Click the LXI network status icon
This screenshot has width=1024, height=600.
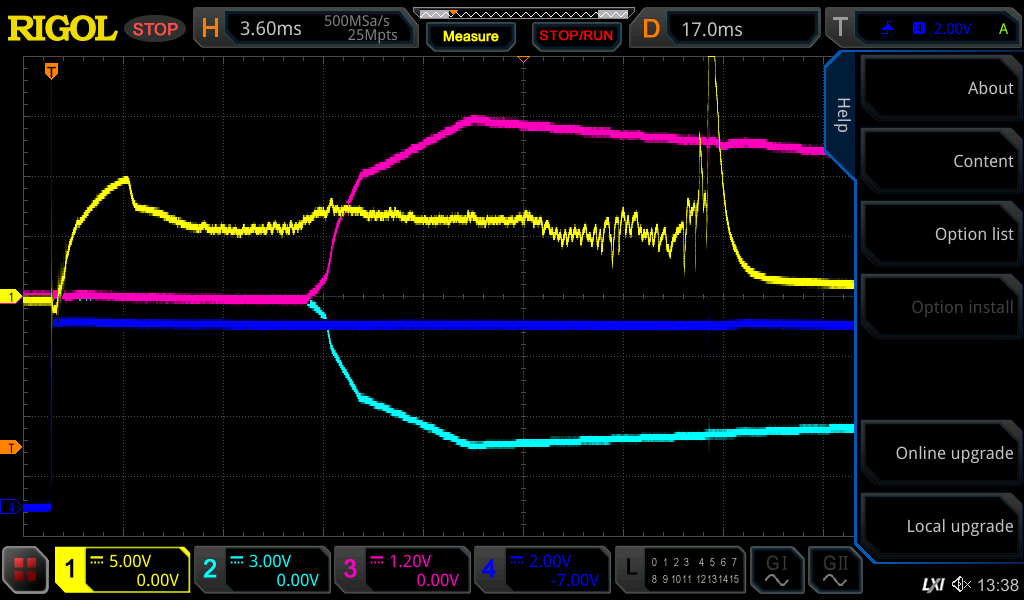pos(932,584)
